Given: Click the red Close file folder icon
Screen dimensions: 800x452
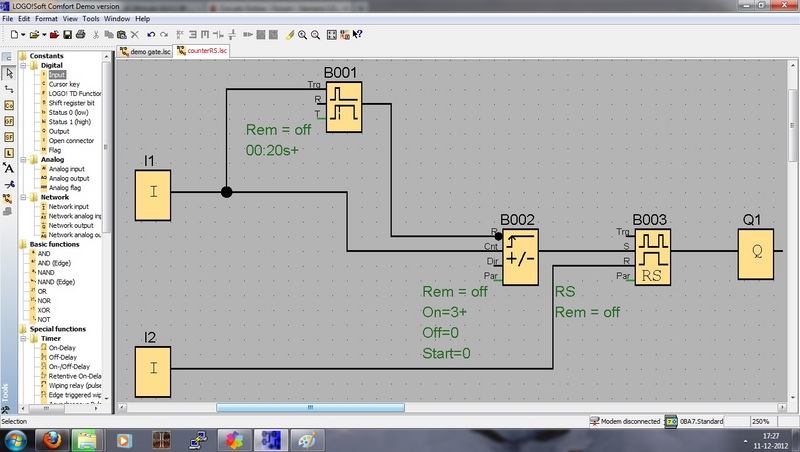Looking at the screenshot, I should 54,35.
